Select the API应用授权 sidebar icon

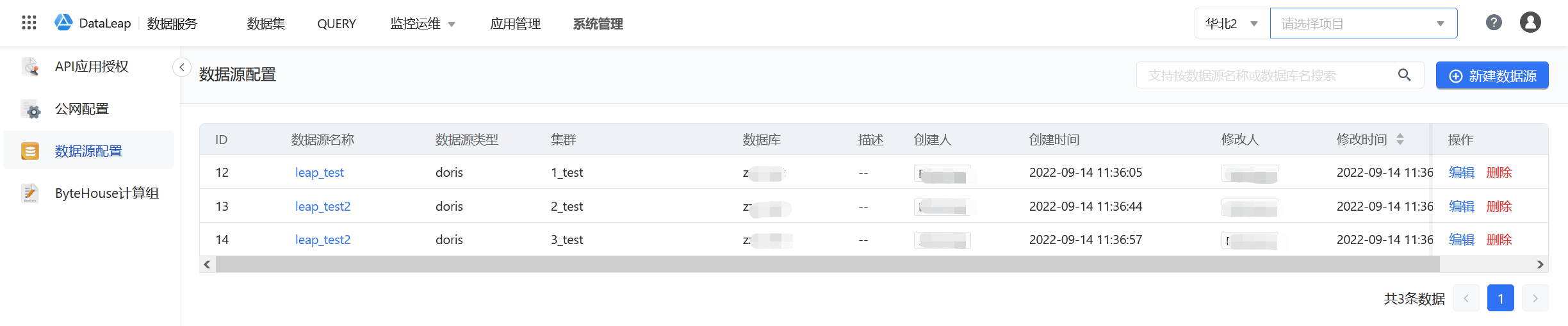(x=30, y=67)
